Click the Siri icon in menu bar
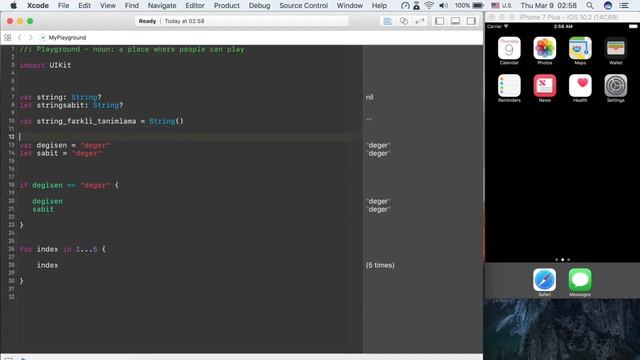 point(608,5)
